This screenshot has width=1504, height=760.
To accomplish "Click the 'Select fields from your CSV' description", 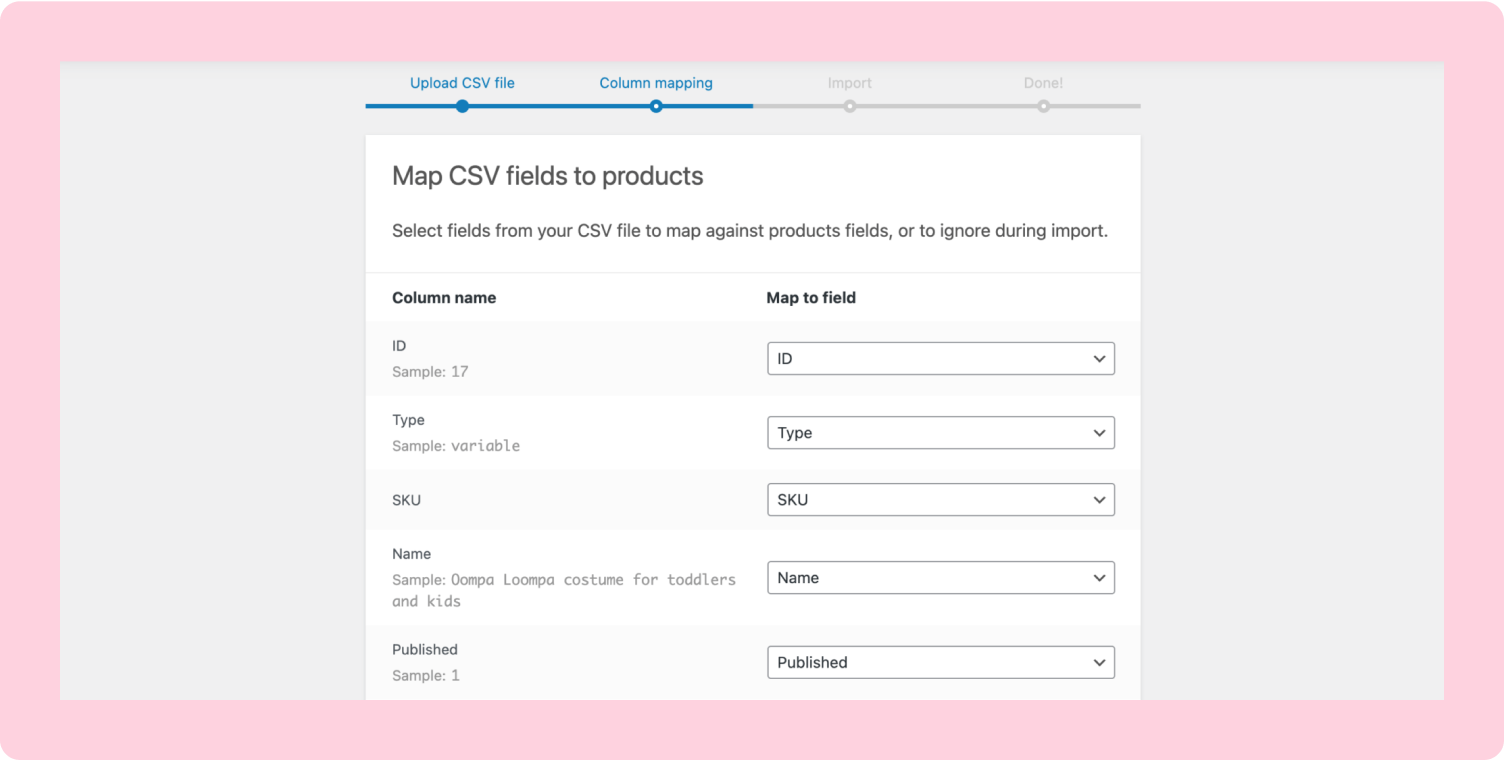I will point(750,231).
